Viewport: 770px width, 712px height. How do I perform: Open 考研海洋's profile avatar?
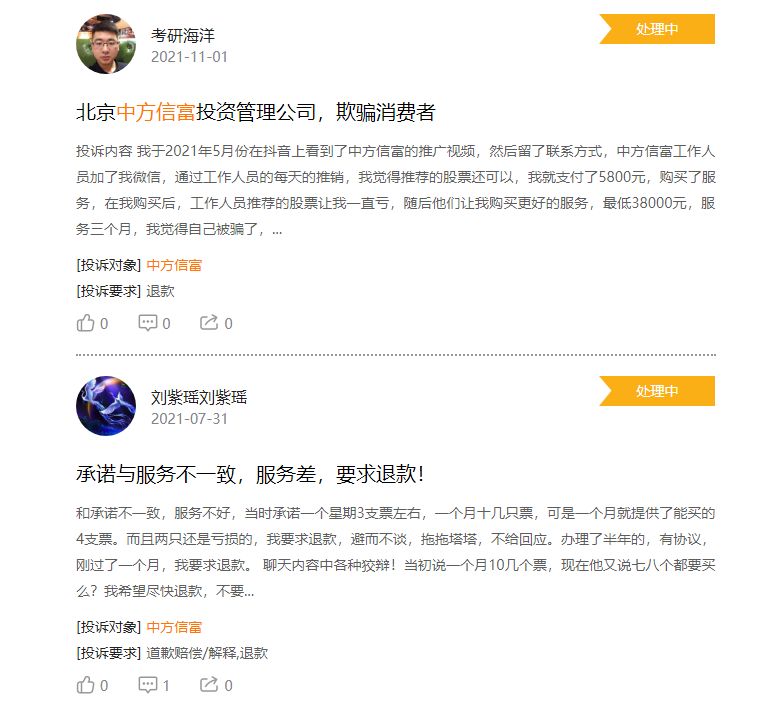[106, 44]
